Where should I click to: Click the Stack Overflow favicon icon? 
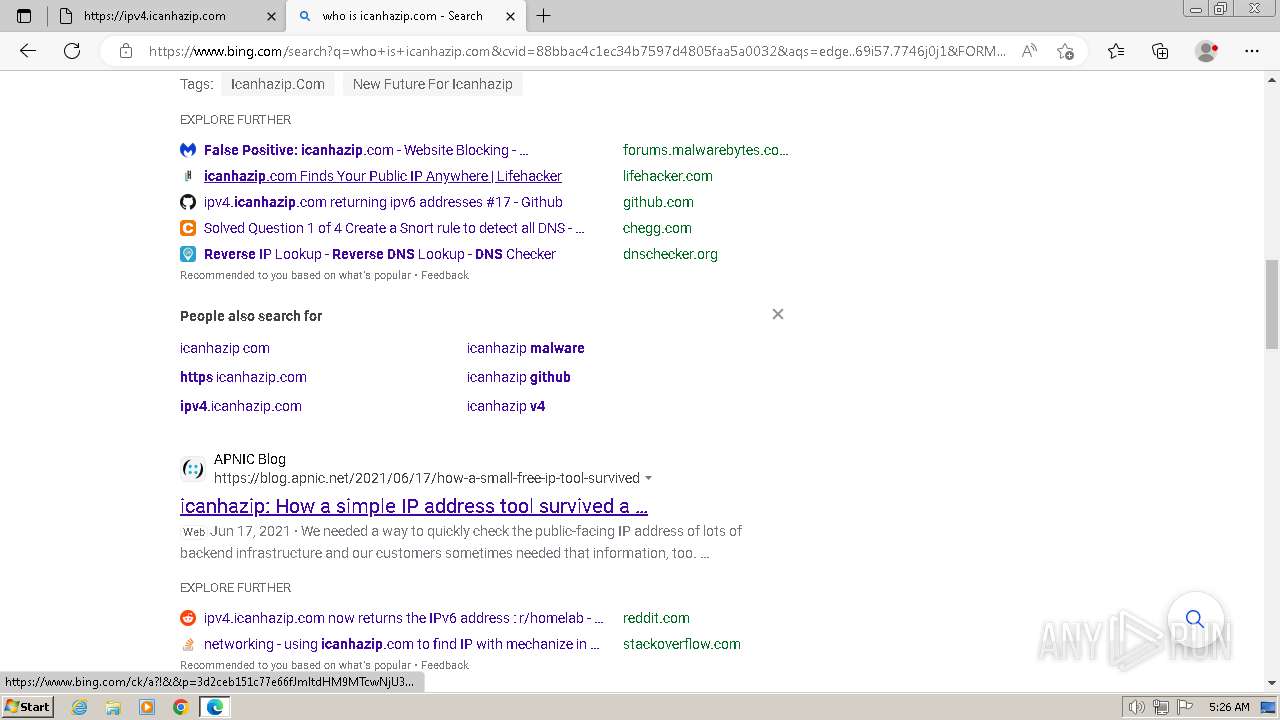(x=188, y=644)
